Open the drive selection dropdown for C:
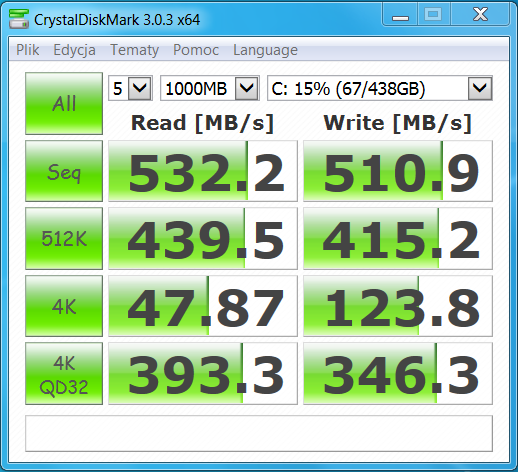518x472 pixels. (380, 88)
